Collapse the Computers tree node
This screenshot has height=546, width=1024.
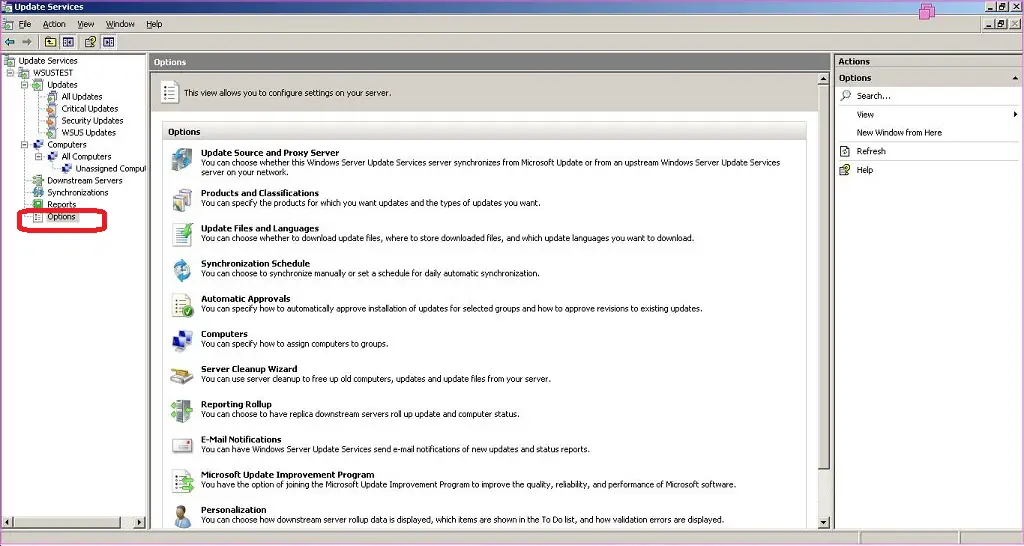(25, 144)
